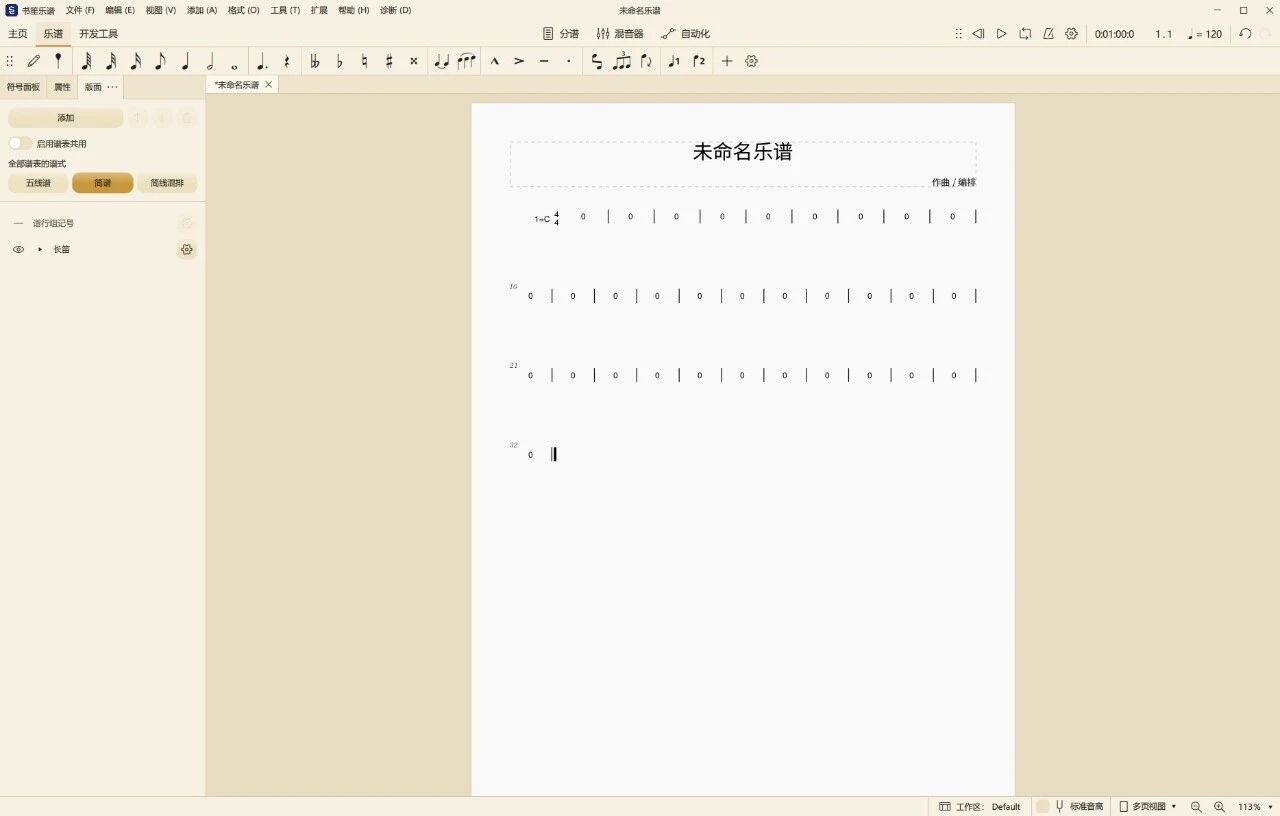1280x816 pixels.
Task: Toggle 启用谱表共用 switch
Action: (20, 144)
